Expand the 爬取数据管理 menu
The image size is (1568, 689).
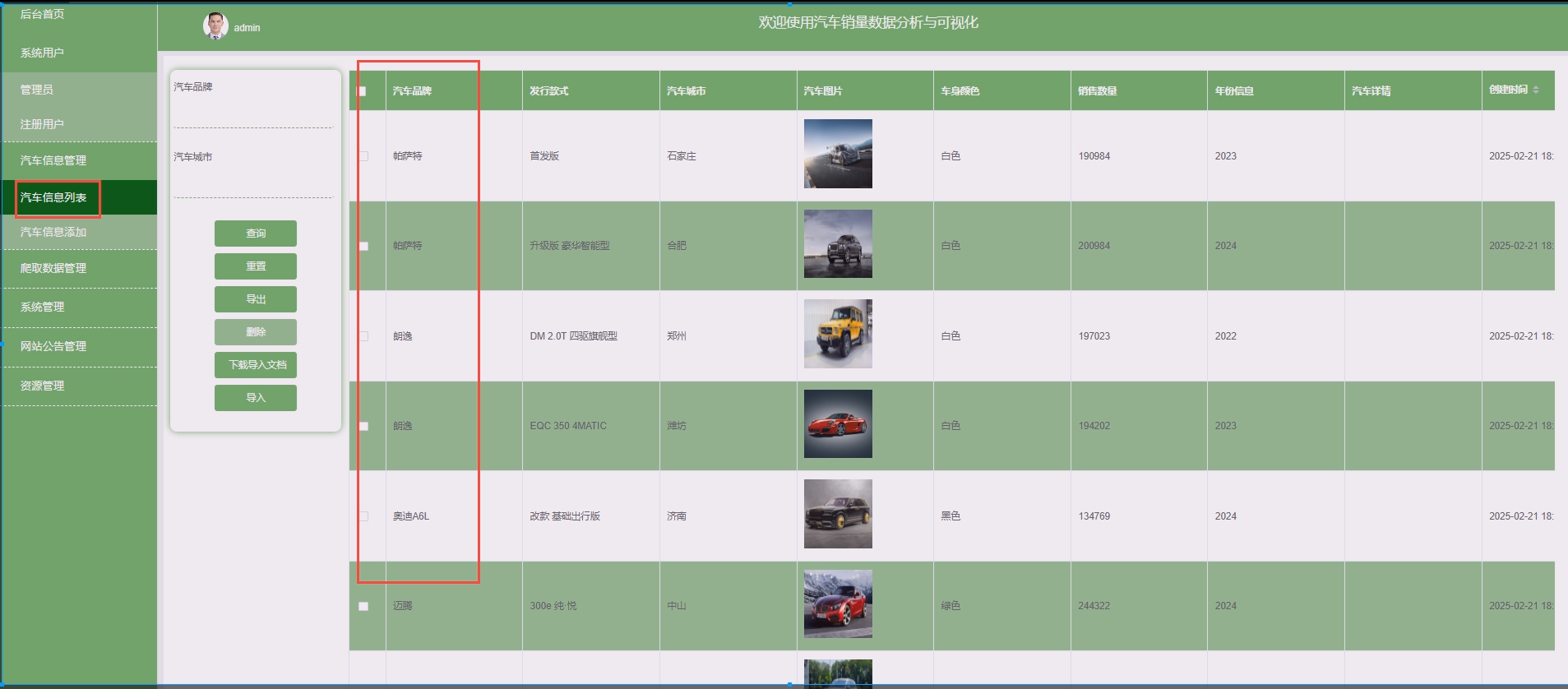tap(79, 268)
